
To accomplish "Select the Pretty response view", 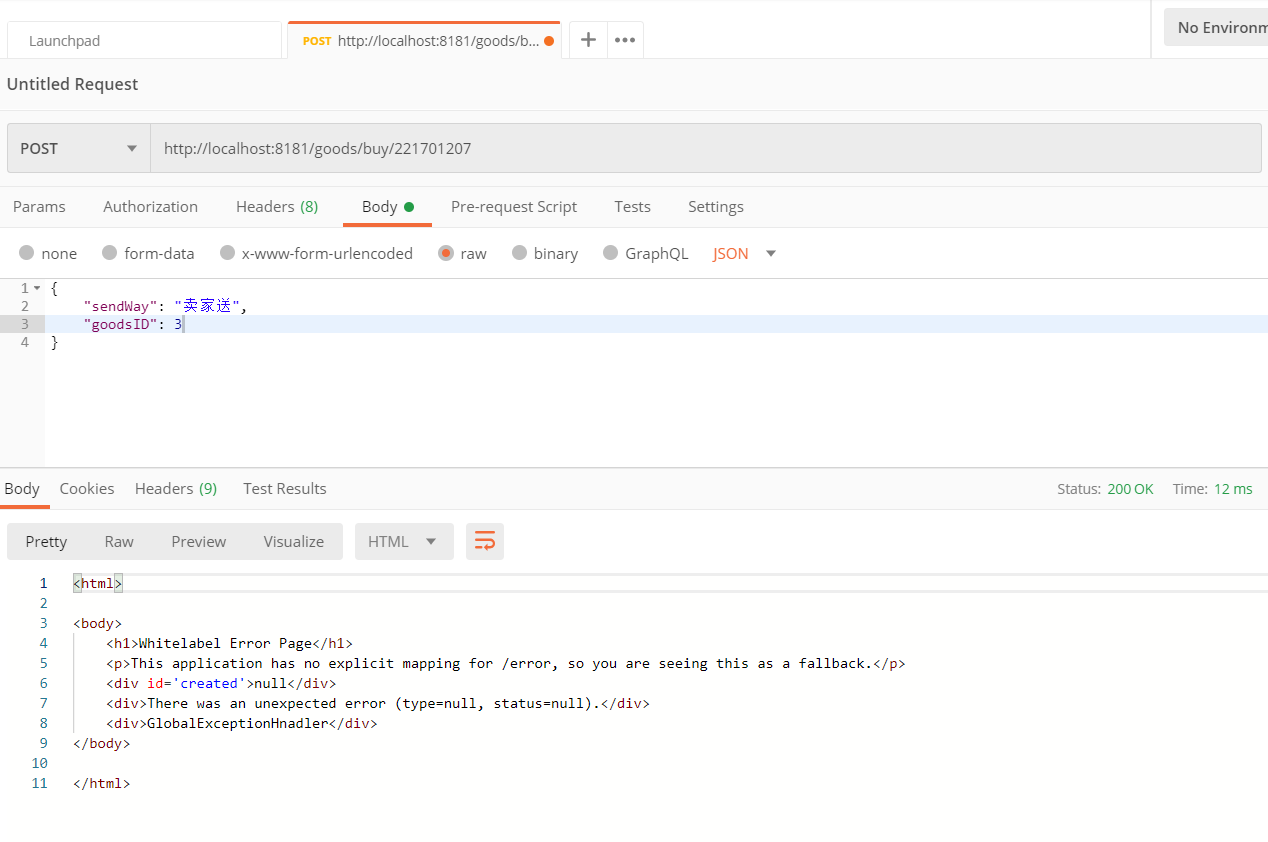I will pyautogui.click(x=46, y=541).
